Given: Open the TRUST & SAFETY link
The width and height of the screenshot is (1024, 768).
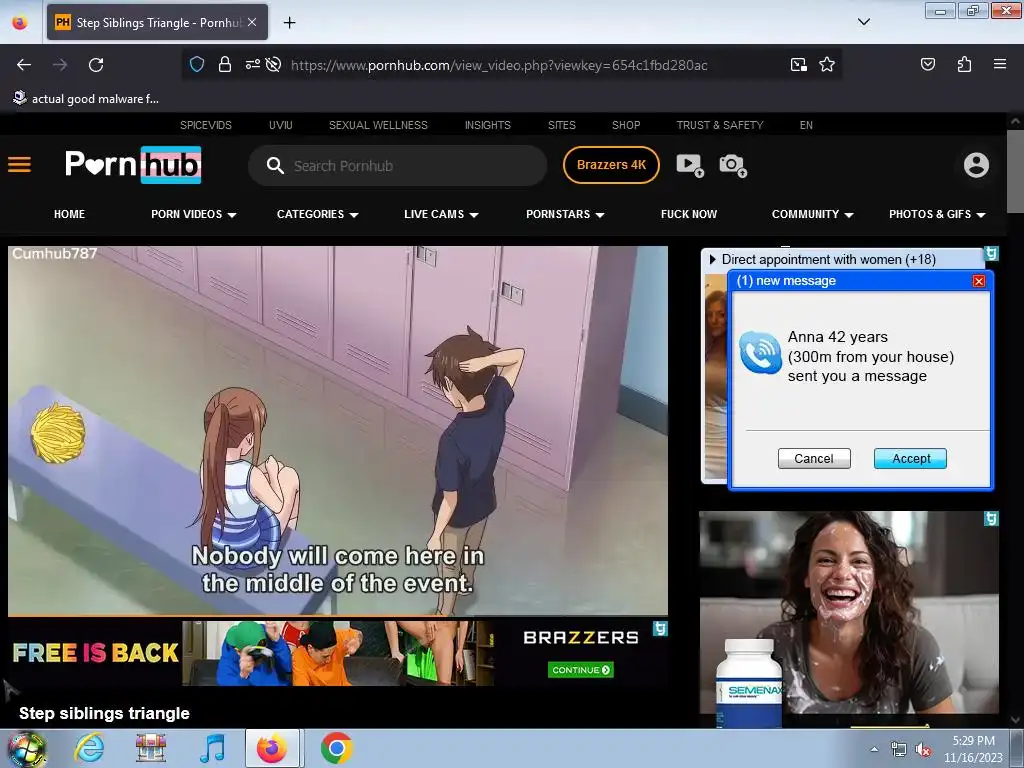Looking at the screenshot, I should tap(720, 125).
